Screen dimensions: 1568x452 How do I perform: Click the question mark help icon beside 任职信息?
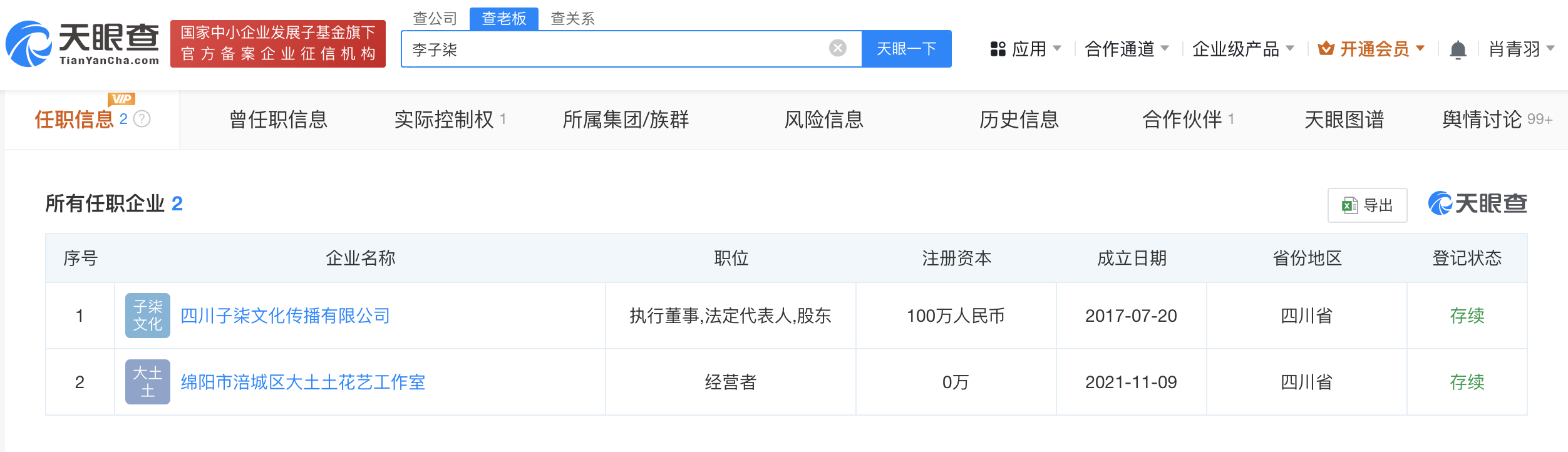pyautogui.click(x=143, y=119)
